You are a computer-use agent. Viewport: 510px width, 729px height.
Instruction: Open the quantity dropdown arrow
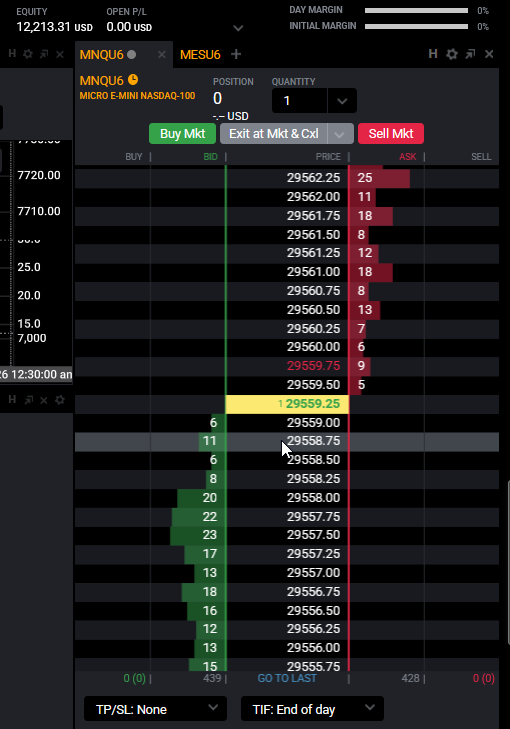pos(342,101)
